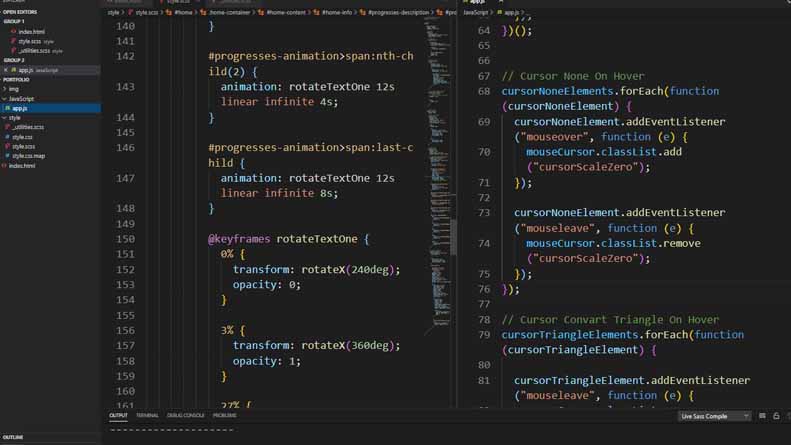Click the minimap of the style.scss editor

[x=437, y=172]
